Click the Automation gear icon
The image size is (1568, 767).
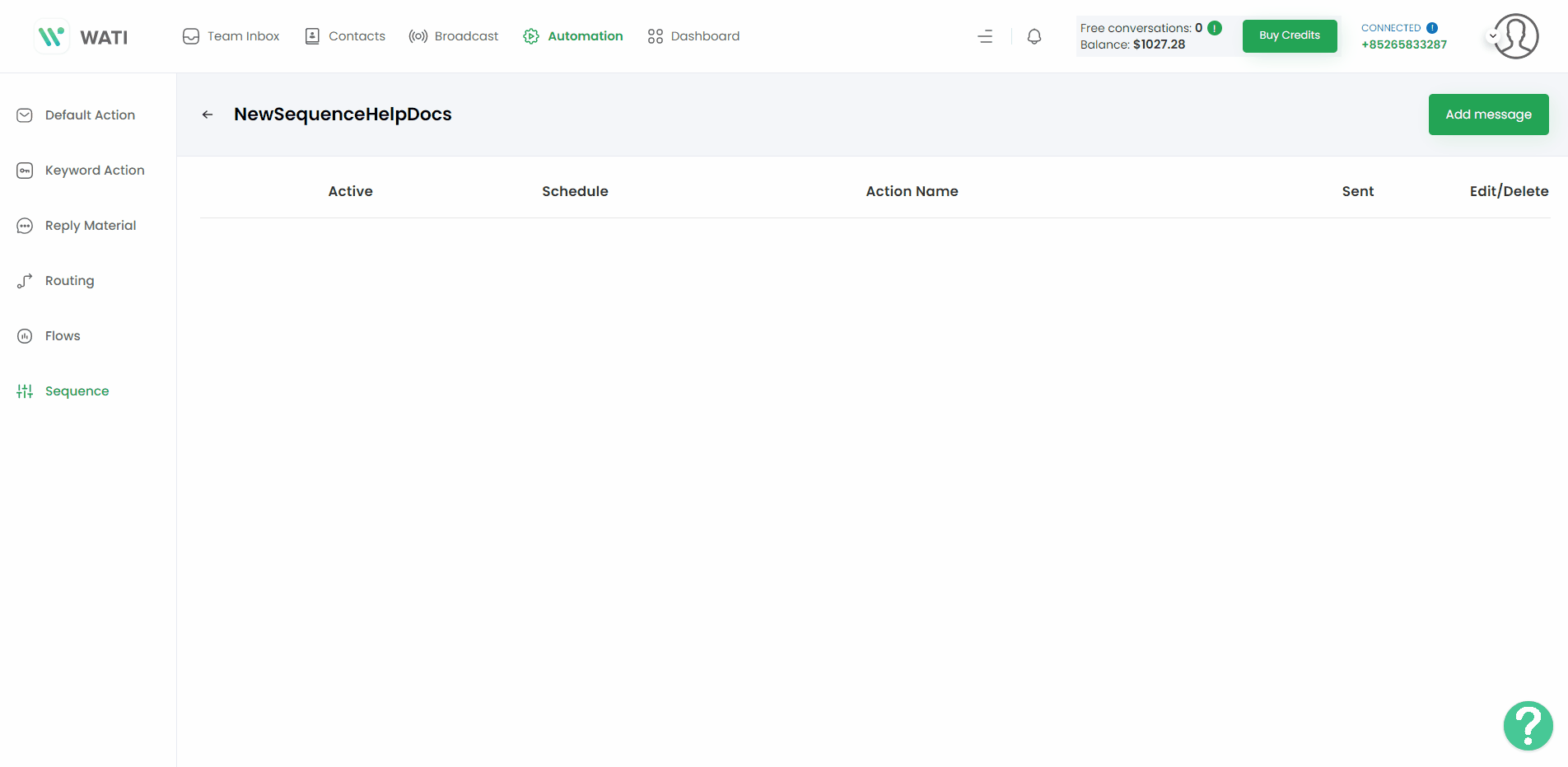click(531, 36)
